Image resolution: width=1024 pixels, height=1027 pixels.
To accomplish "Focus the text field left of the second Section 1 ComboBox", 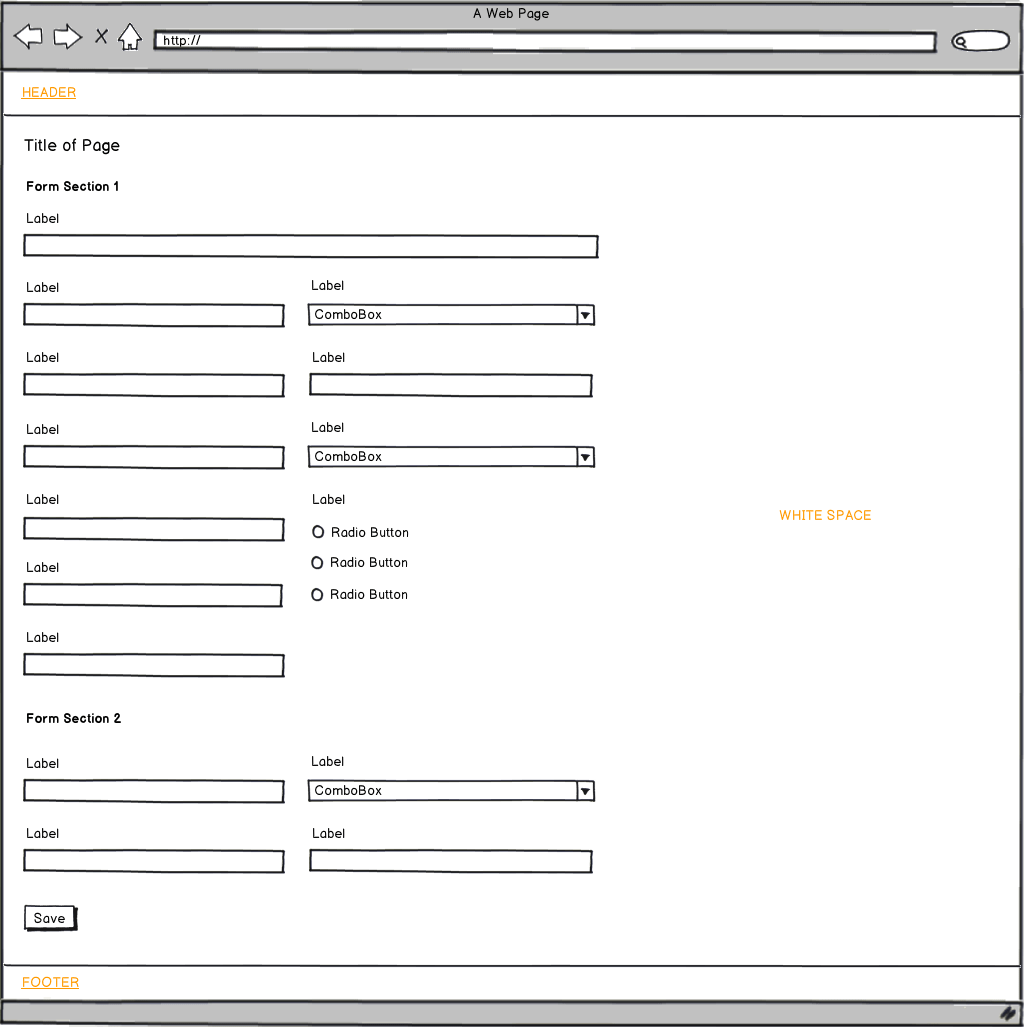I will pyautogui.click(x=154, y=457).
